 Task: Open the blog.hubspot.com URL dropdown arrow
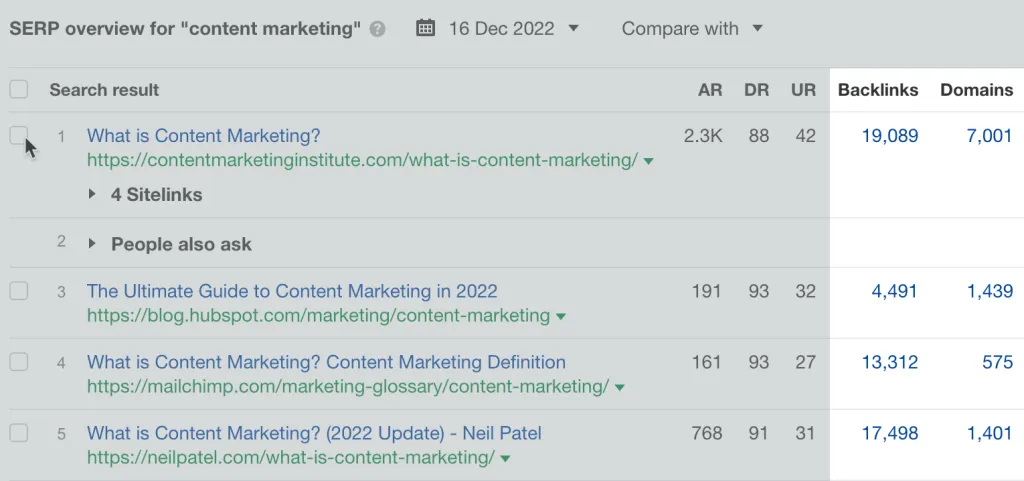(561, 317)
